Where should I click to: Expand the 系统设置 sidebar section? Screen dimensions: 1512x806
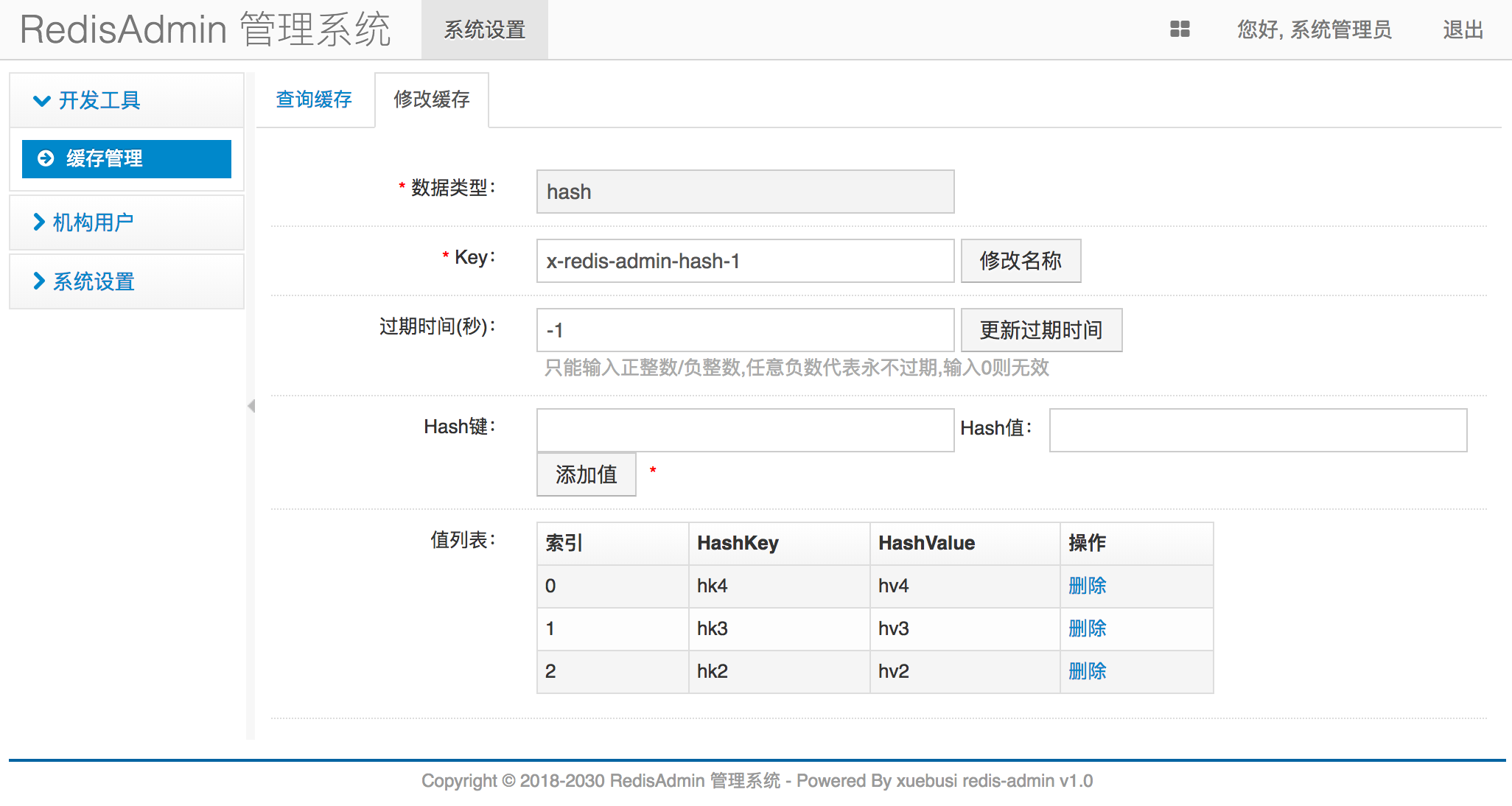pyautogui.click(x=93, y=281)
